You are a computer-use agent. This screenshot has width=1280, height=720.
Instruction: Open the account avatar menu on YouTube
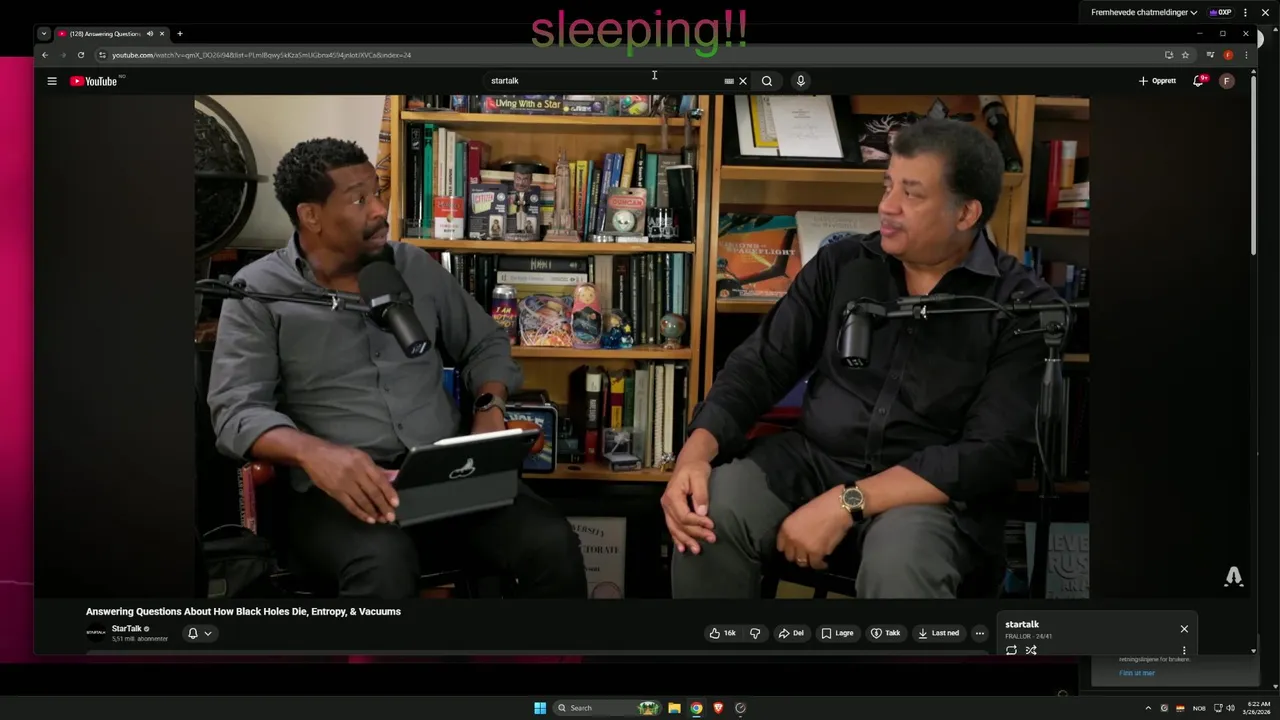pos(1227,81)
